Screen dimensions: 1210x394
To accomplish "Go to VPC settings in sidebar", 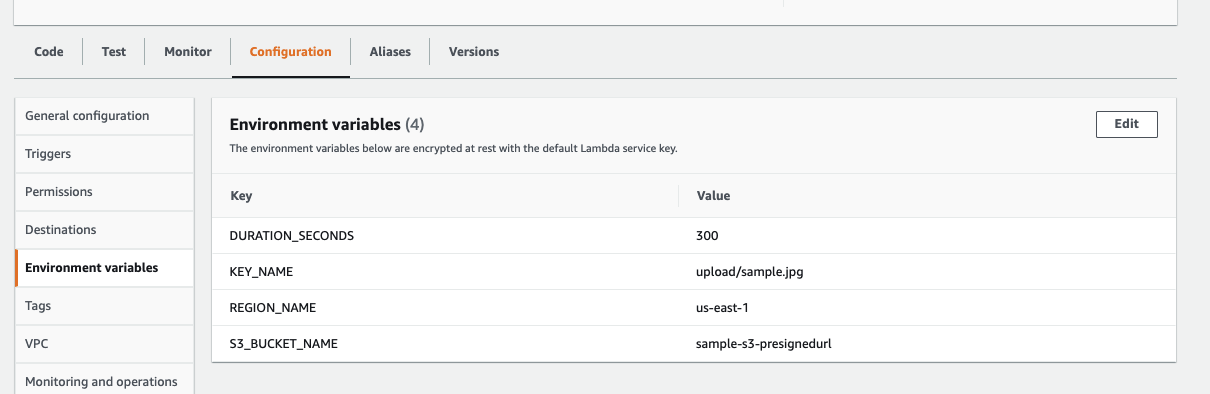I will (104, 344).
